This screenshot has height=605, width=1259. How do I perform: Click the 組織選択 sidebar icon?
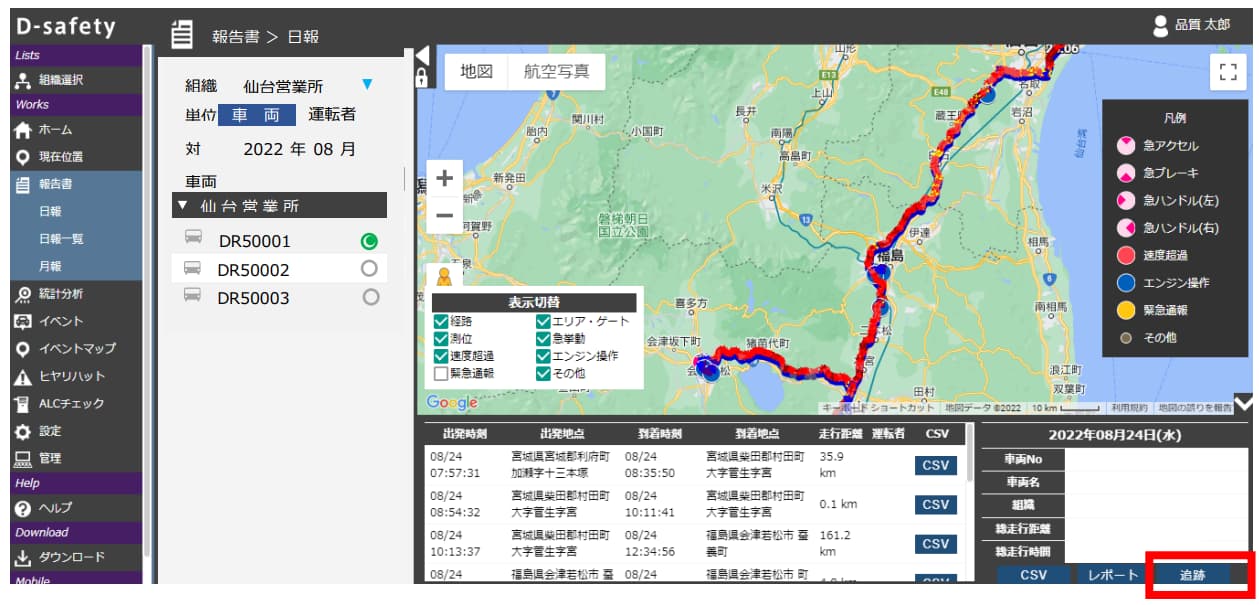pos(23,81)
